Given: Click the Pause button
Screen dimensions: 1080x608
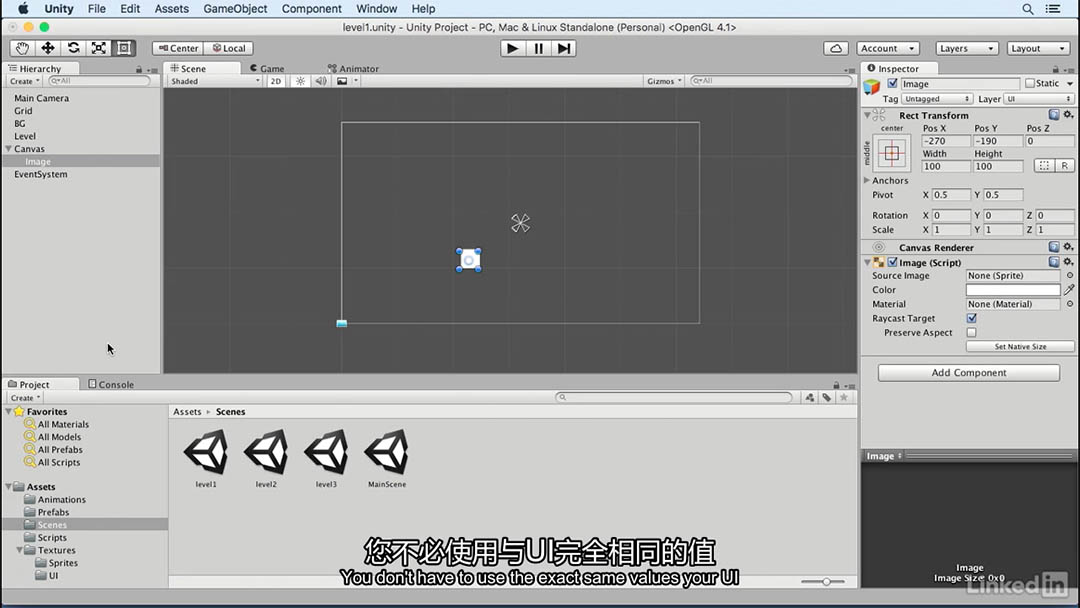Looking at the screenshot, I should tap(538, 48).
